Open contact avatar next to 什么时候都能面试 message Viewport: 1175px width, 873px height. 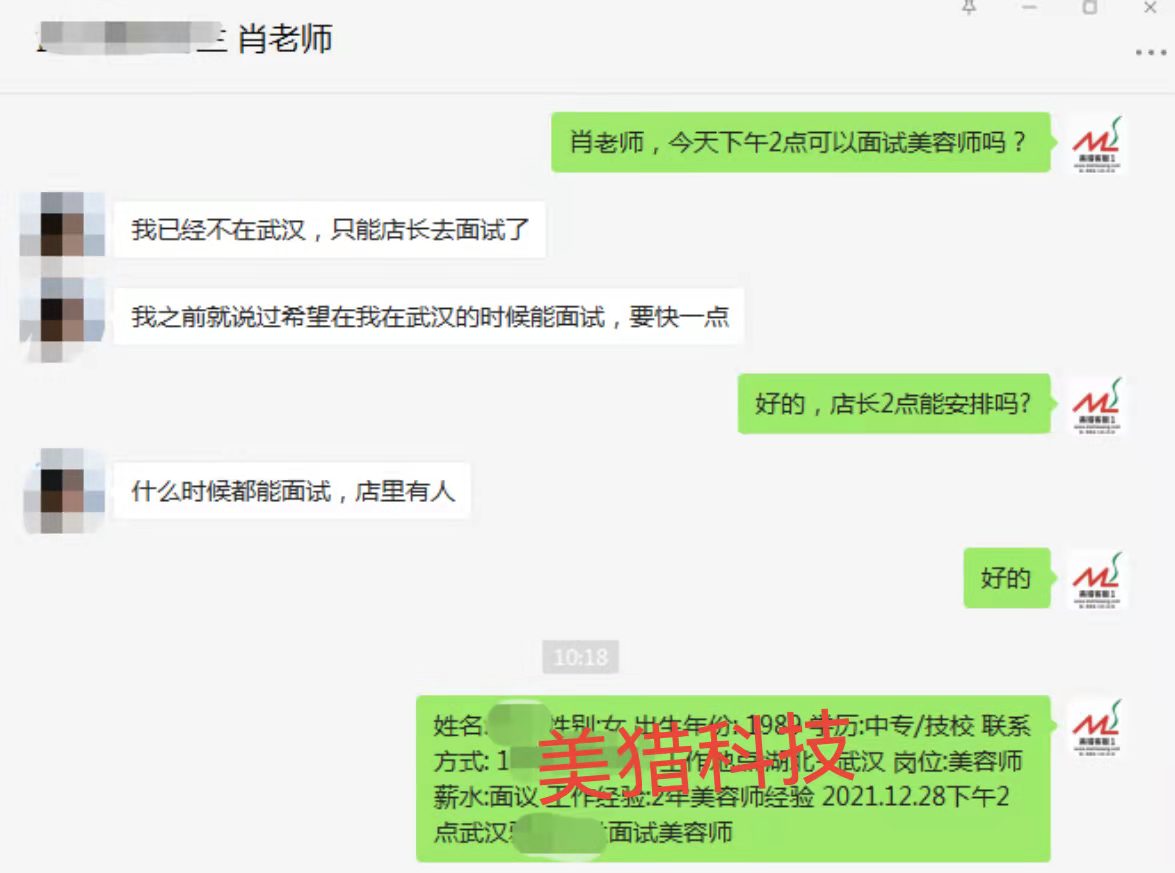(64, 491)
